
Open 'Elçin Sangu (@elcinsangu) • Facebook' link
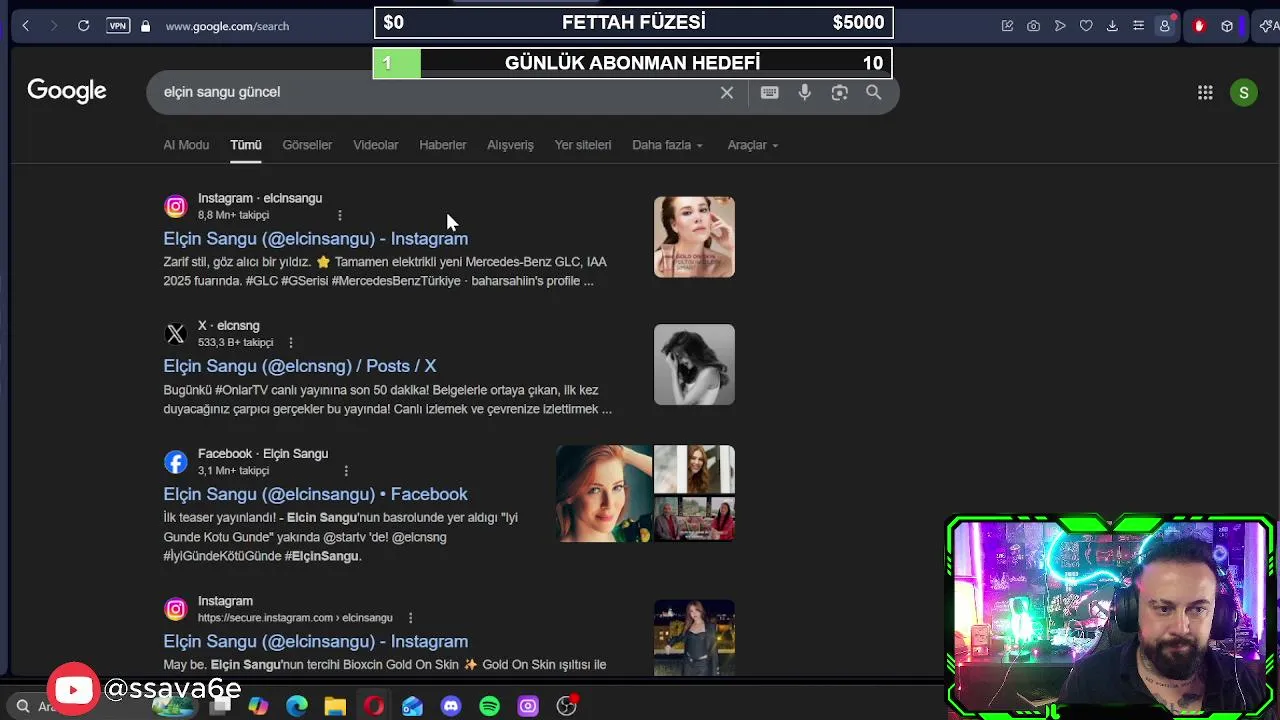coord(315,494)
